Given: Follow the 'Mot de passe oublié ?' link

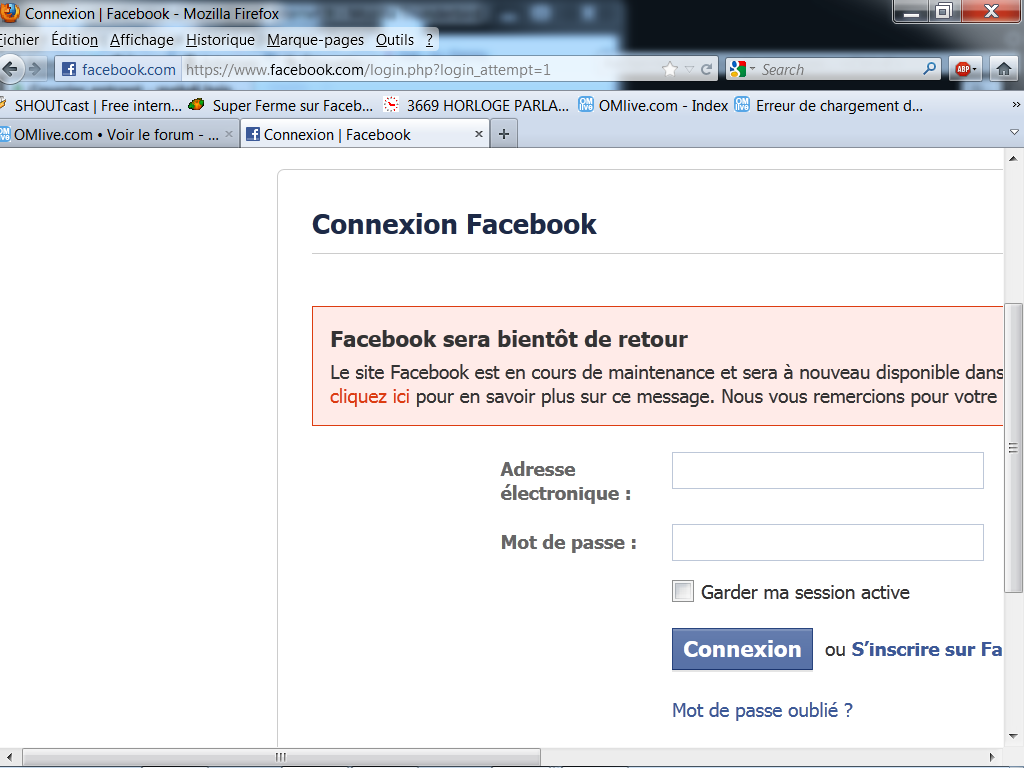Looking at the screenshot, I should click(762, 711).
